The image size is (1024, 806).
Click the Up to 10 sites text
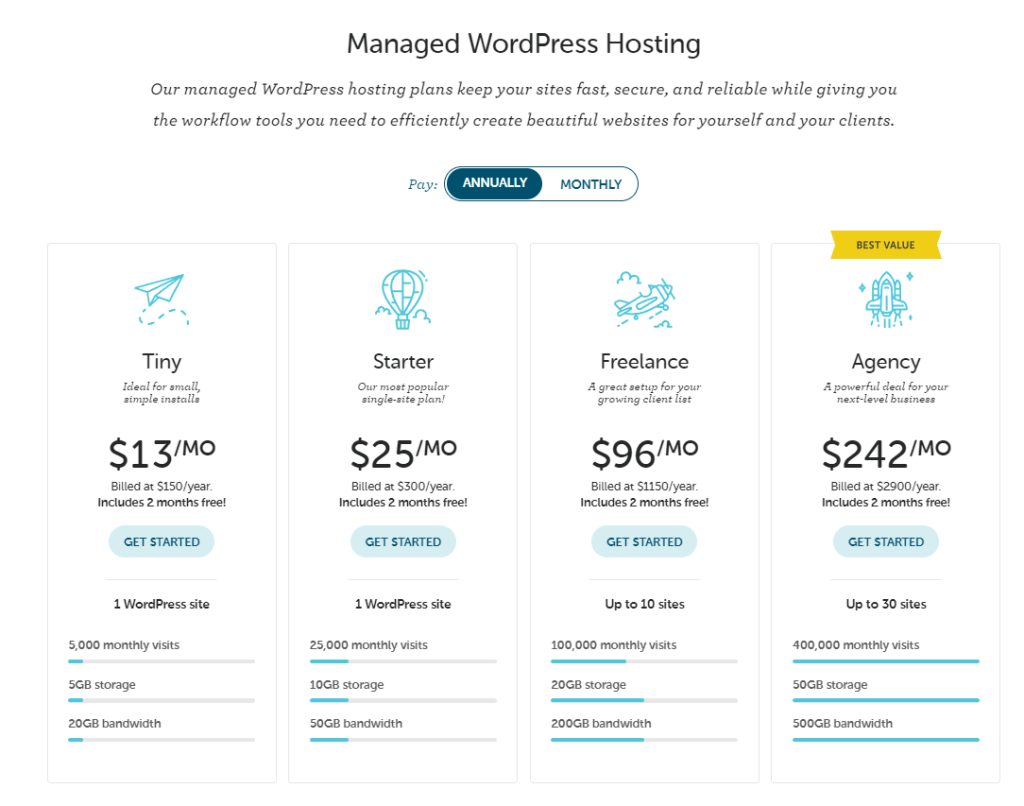644,604
